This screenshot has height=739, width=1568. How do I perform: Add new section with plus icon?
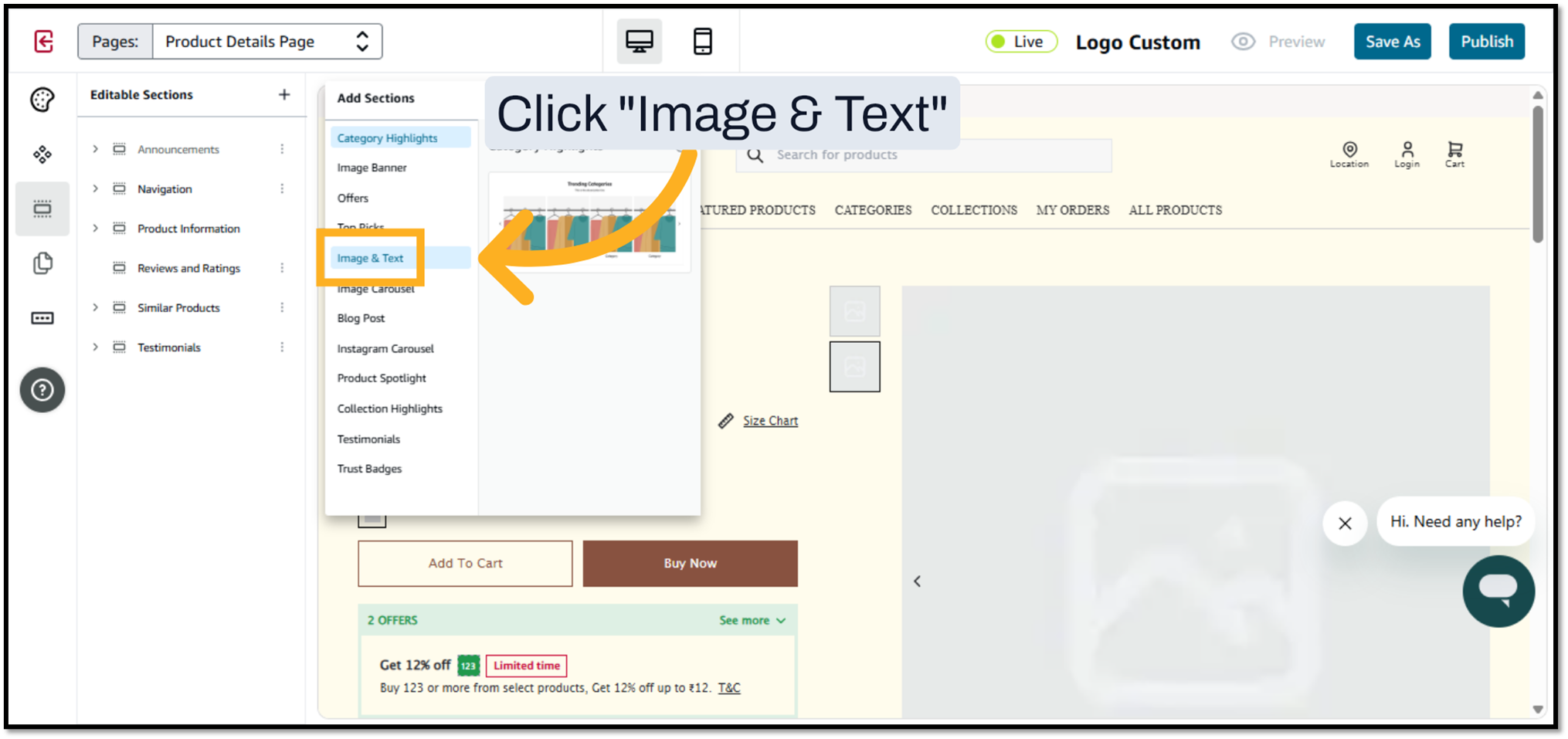(284, 95)
